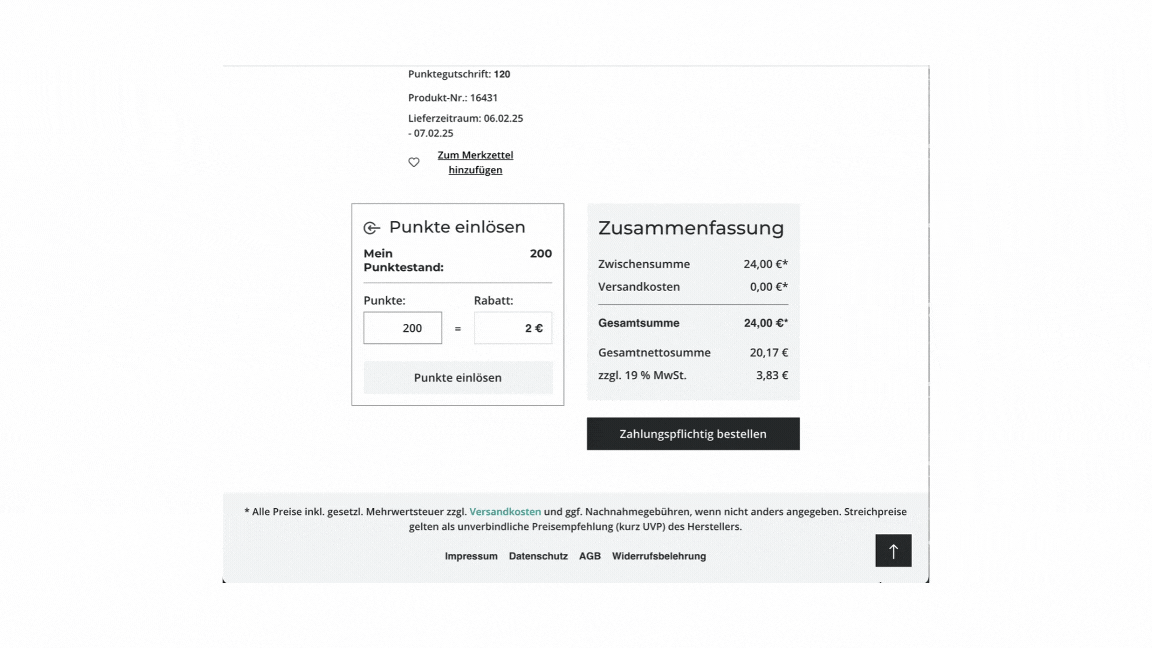View the Widerrufsbelehrung page
The height and width of the screenshot is (648, 1152).
pyautogui.click(x=659, y=556)
